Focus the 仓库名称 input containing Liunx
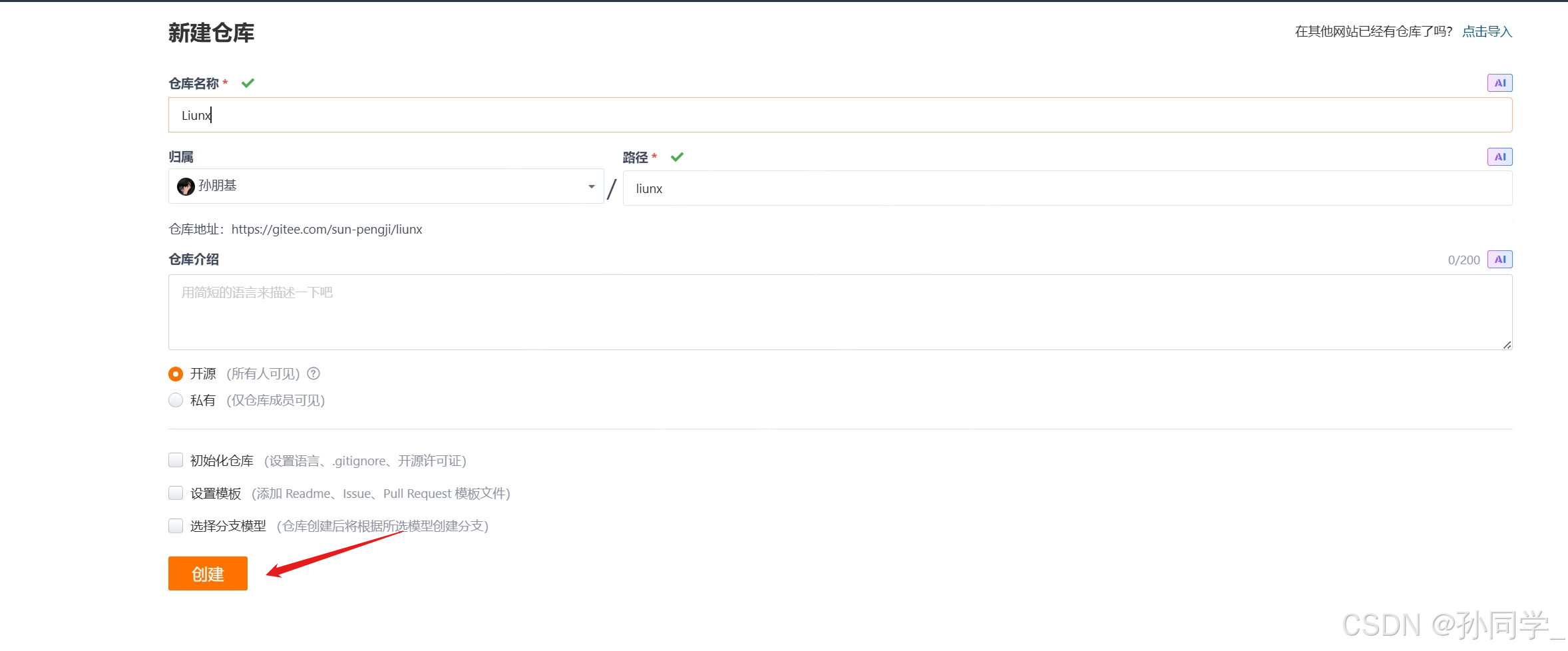This screenshot has width=1568, height=651. point(840,115)
